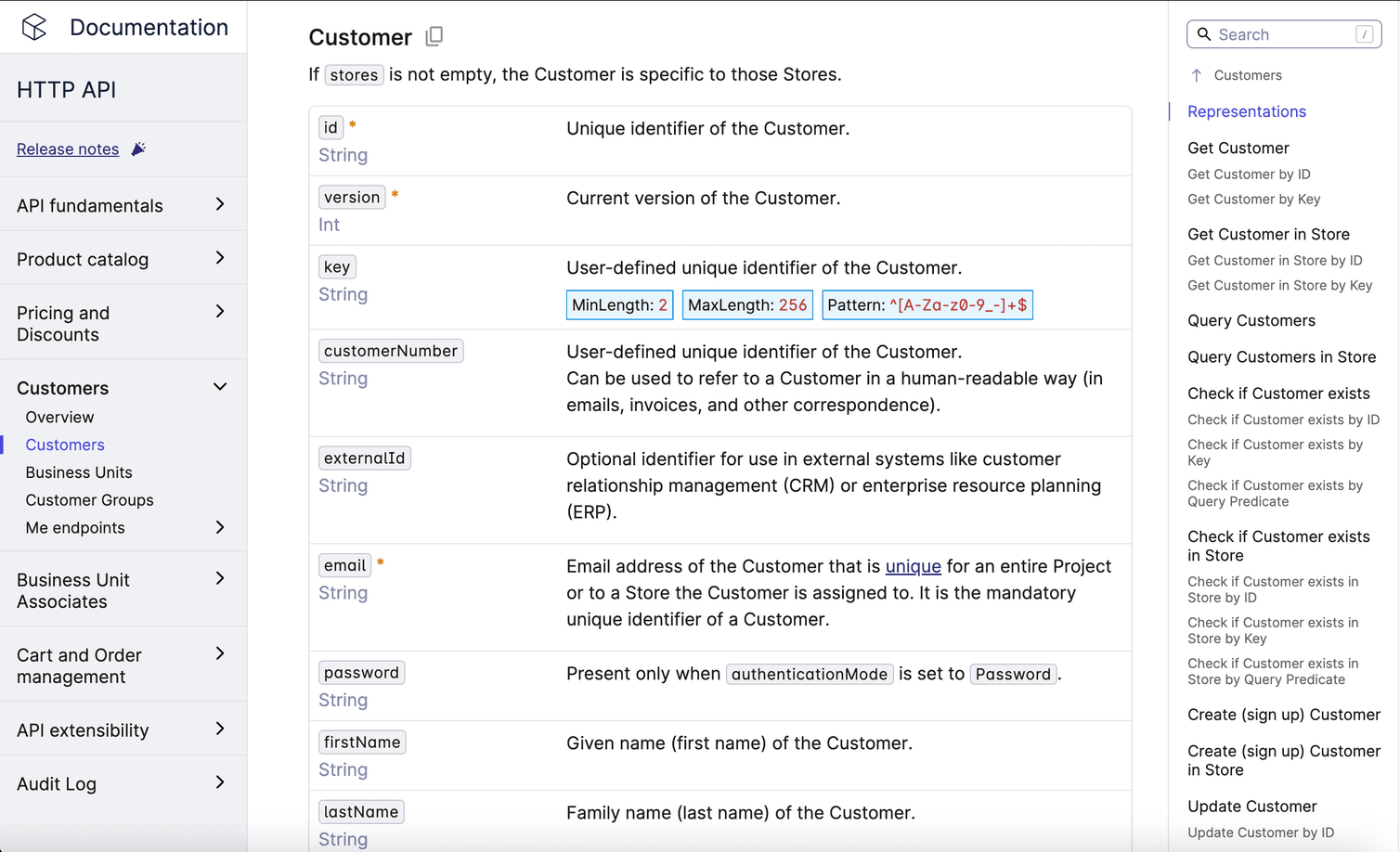
Task: Open the Customer Groups page
Action: 89,500
